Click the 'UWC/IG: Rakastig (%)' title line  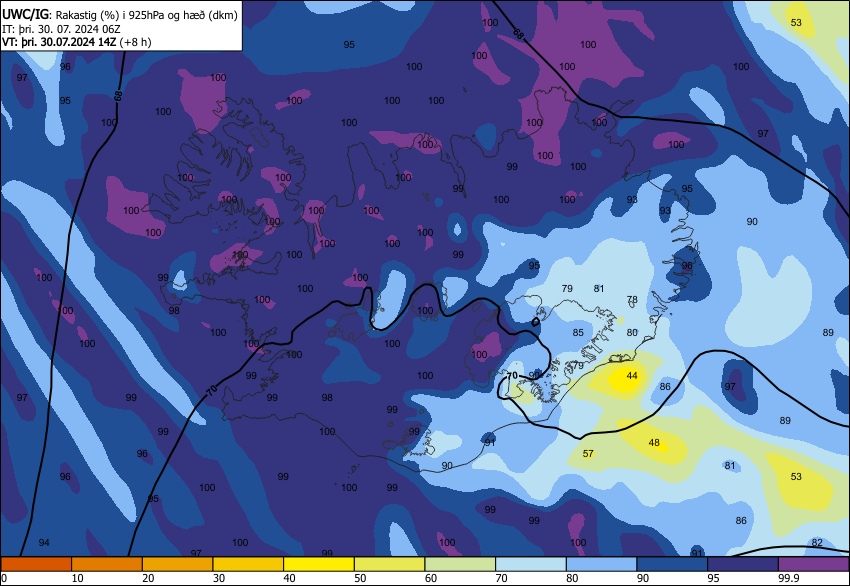[119, 15]
